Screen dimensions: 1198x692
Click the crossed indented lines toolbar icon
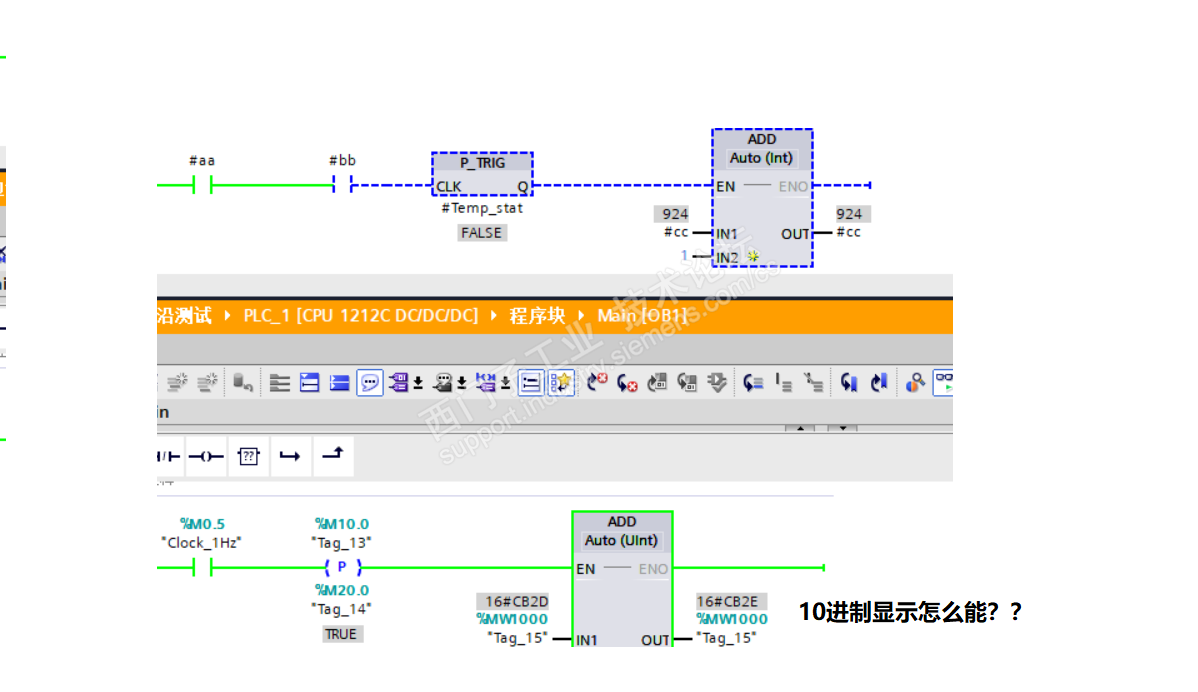(814, 383)
